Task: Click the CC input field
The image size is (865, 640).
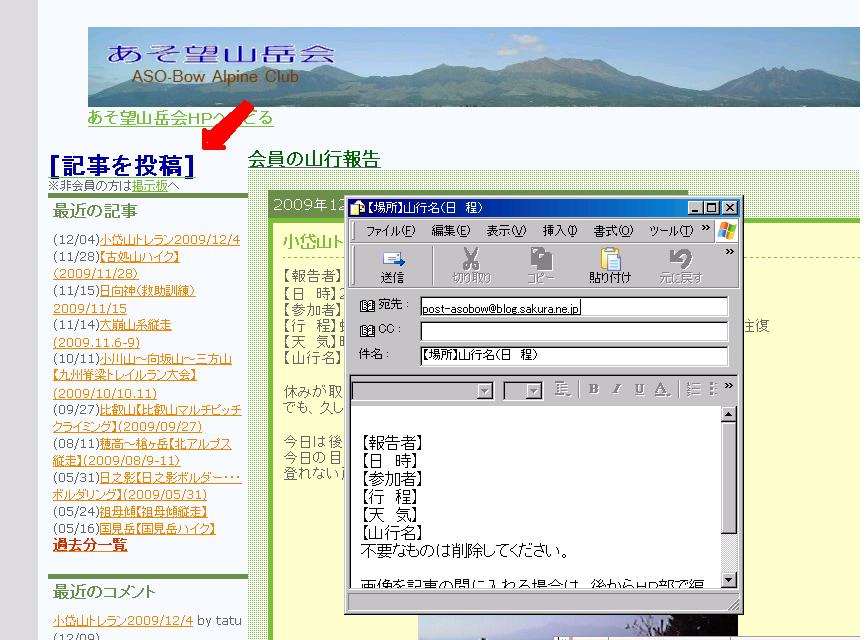Action: 574,332
